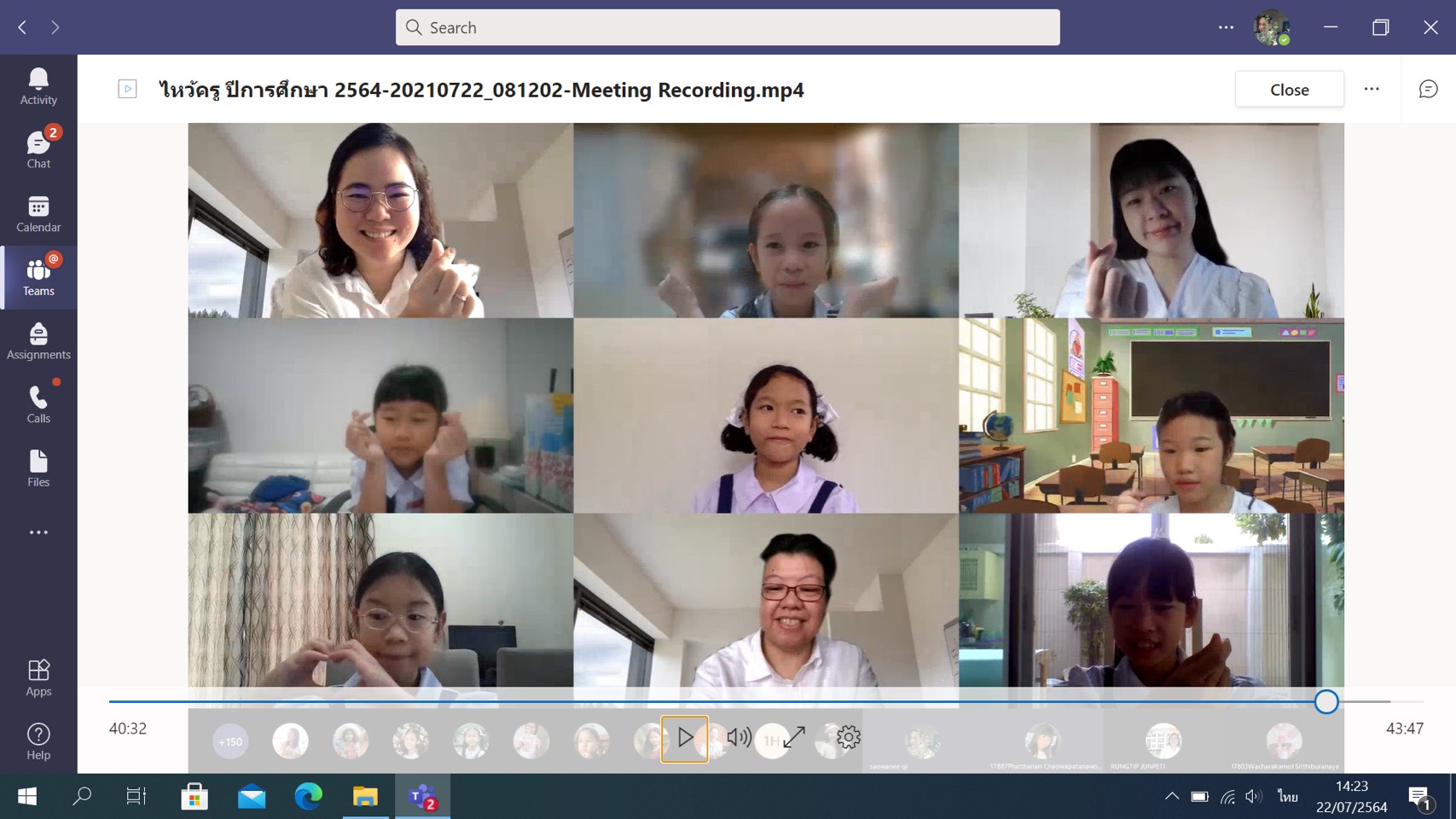
Task: Click the video file icon beside title
Action: pyautogui.click(x=127, y=89)
